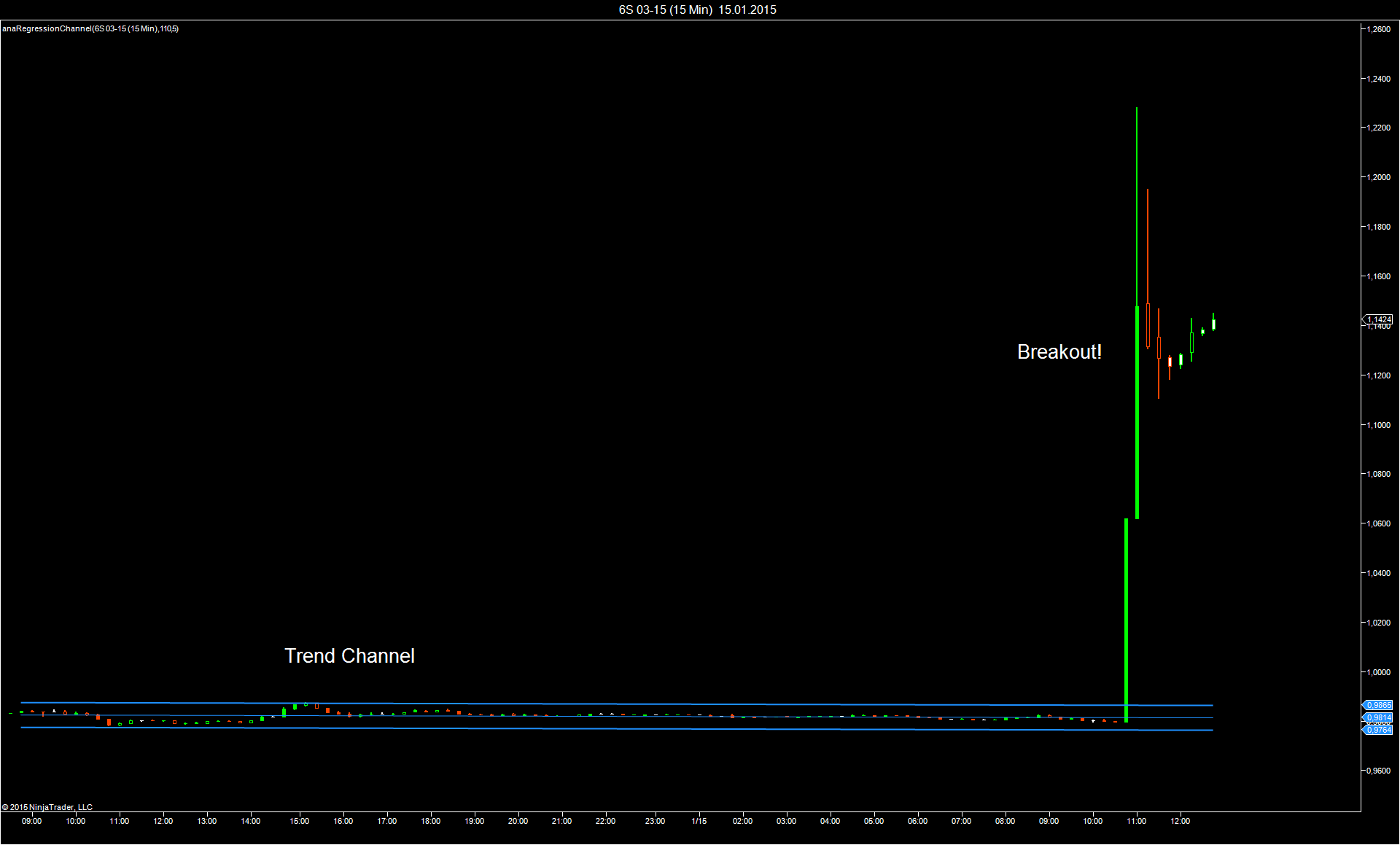The height and width of the screenshot is (845, 1400).
Task: Click the 06:00 time axis label
Action: pos(918,821)
